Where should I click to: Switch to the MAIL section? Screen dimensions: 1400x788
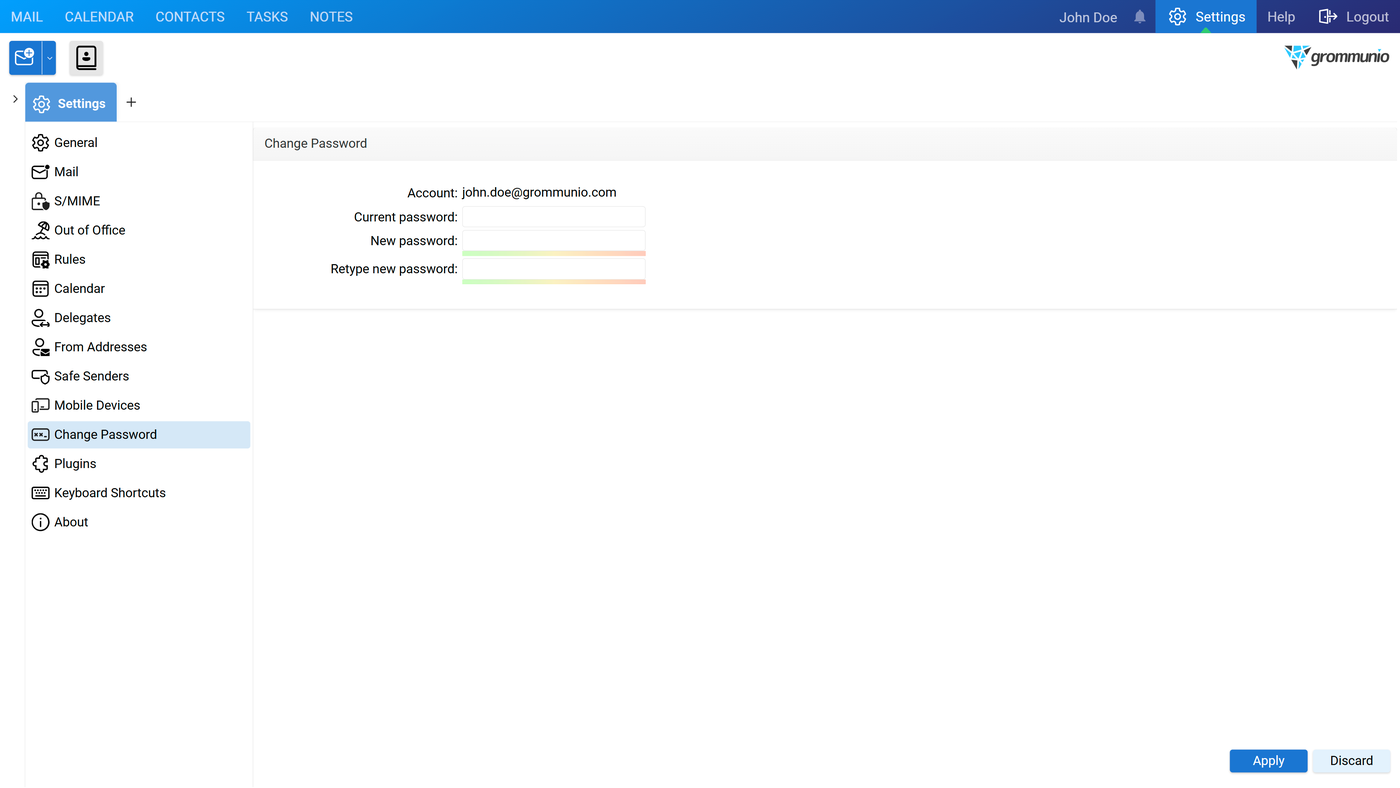click(x=27, y=17)
